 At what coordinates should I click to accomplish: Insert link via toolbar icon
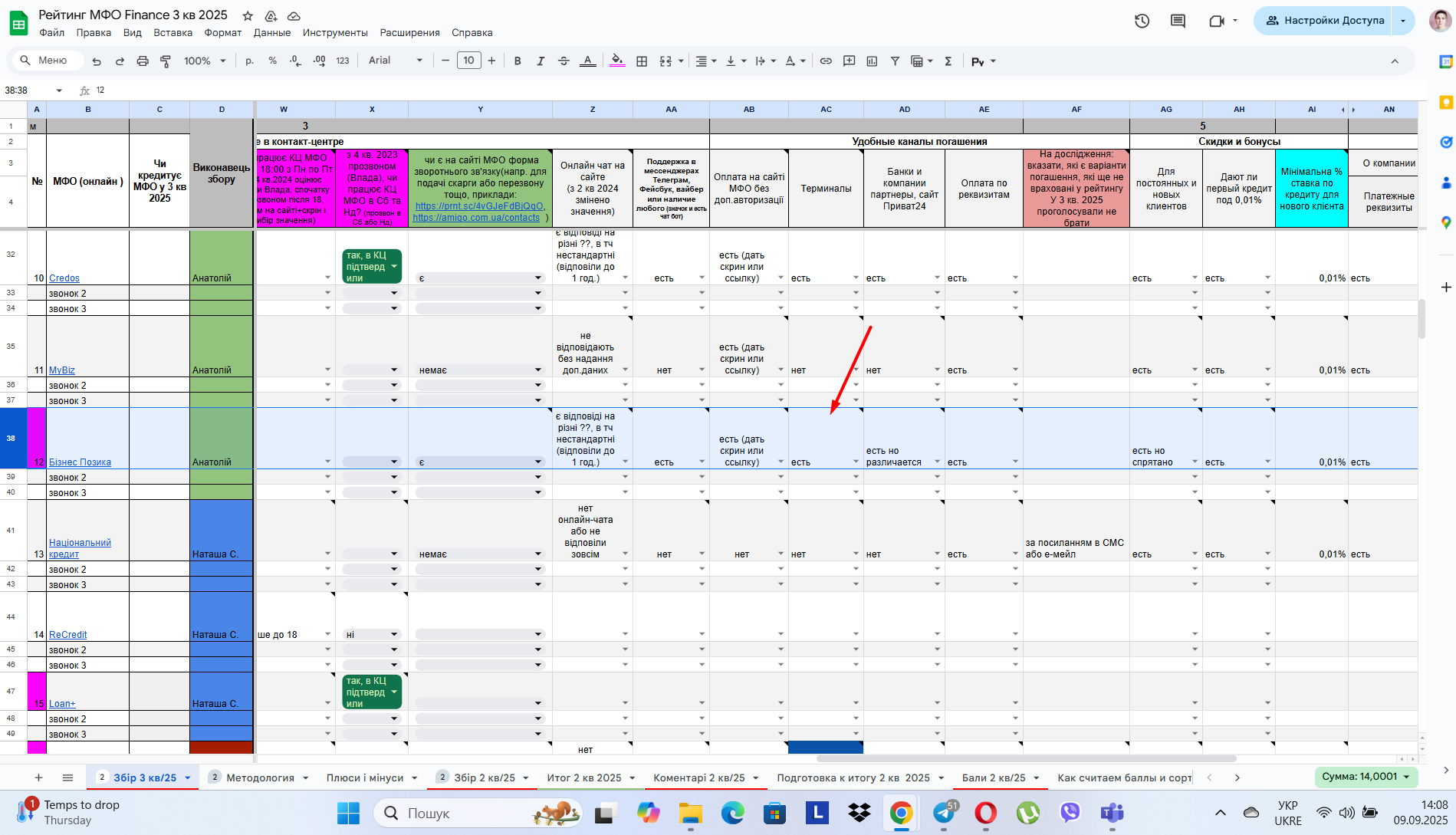pos(826,61)
